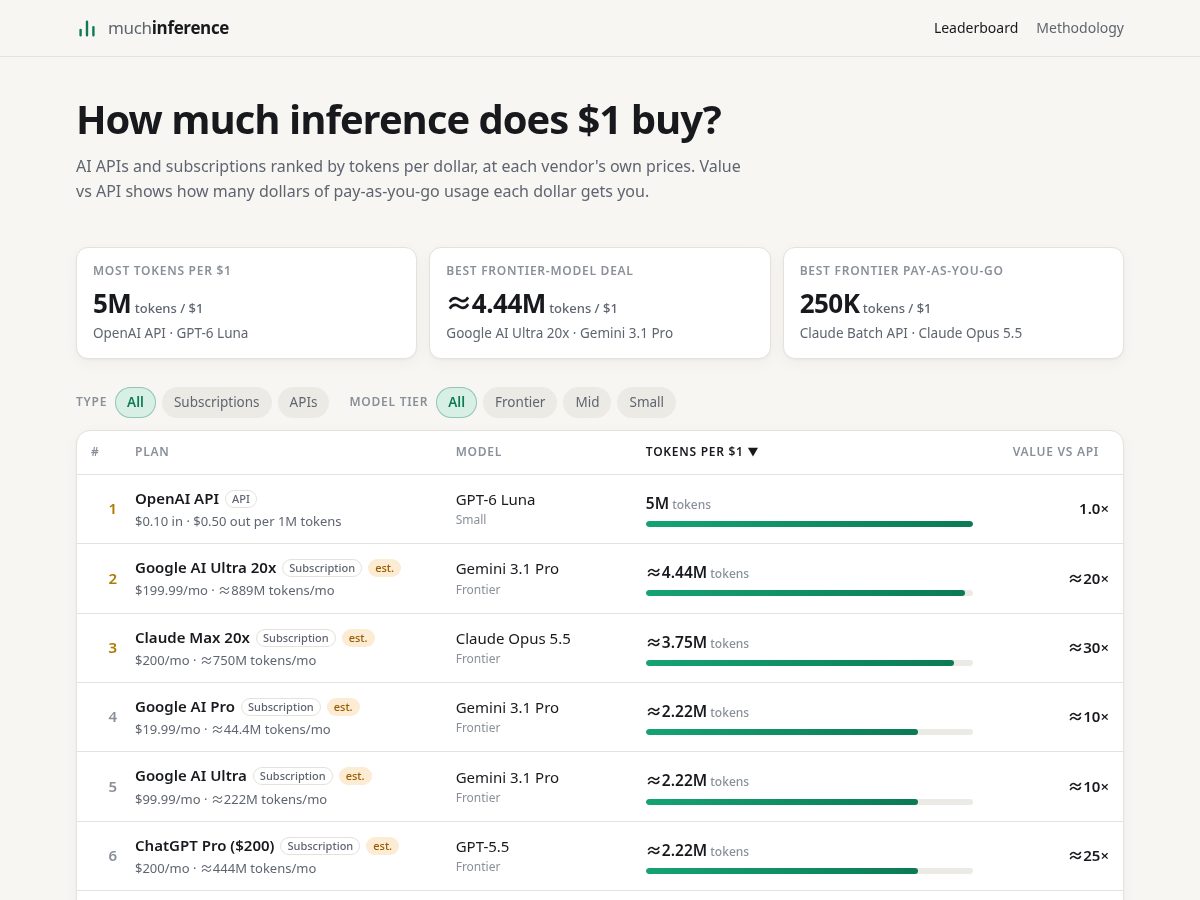
Task: Click "$99.99/mo · ≈222M tokens/mo" text
Action: click(x=231, y=799)
